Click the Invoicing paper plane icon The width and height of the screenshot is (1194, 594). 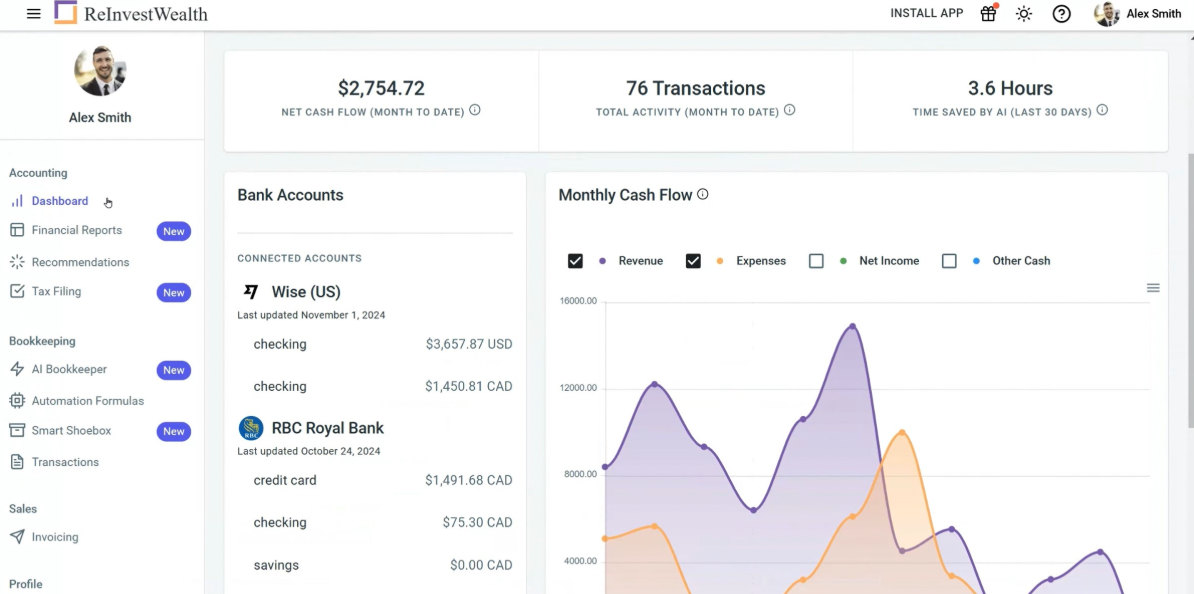click(x=17, y=537)
